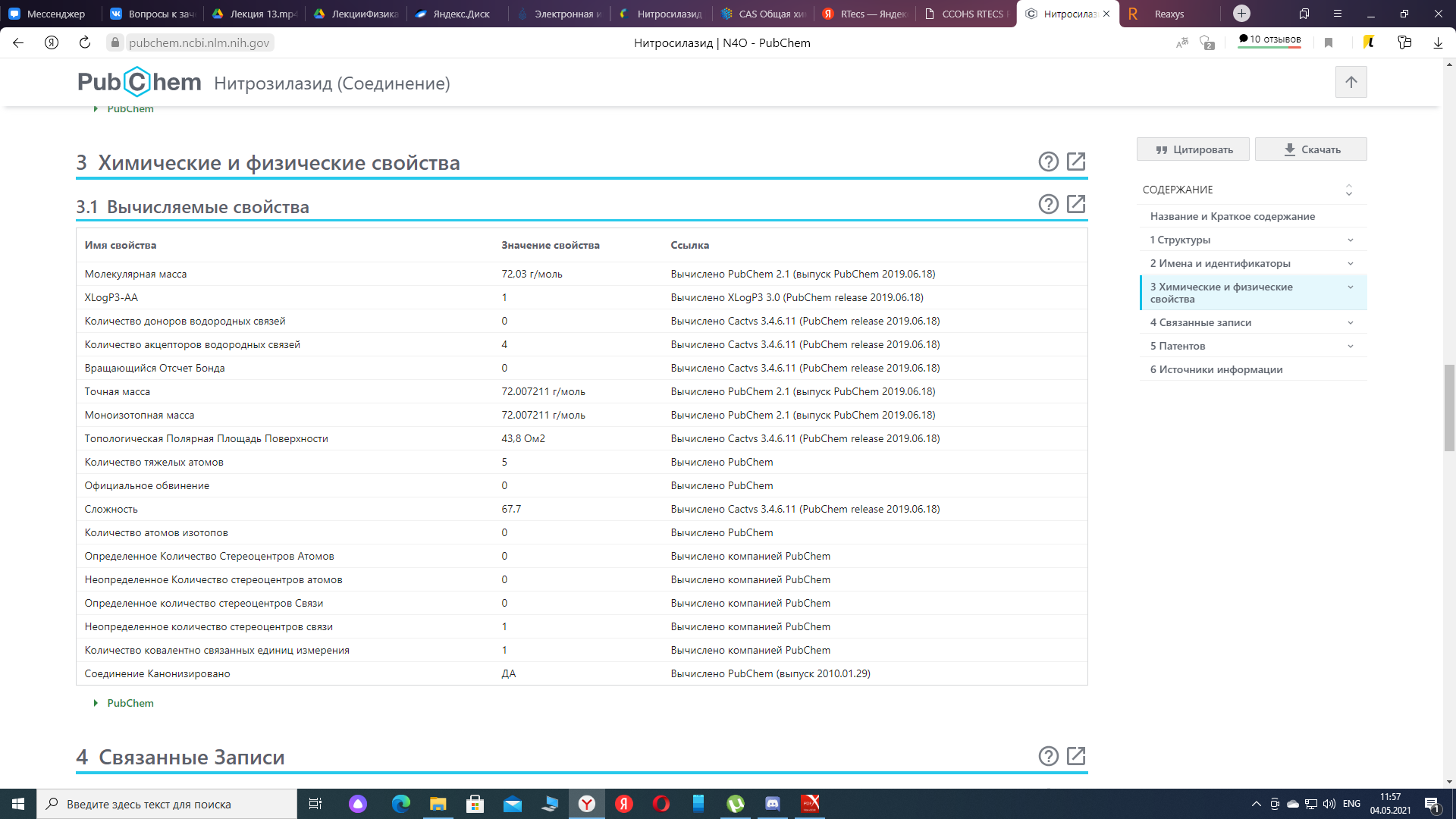Open 6 Источники информации in contents
Image resolution: width=1456 pixels, height=819 pixels.
[x=1216, y=370]
